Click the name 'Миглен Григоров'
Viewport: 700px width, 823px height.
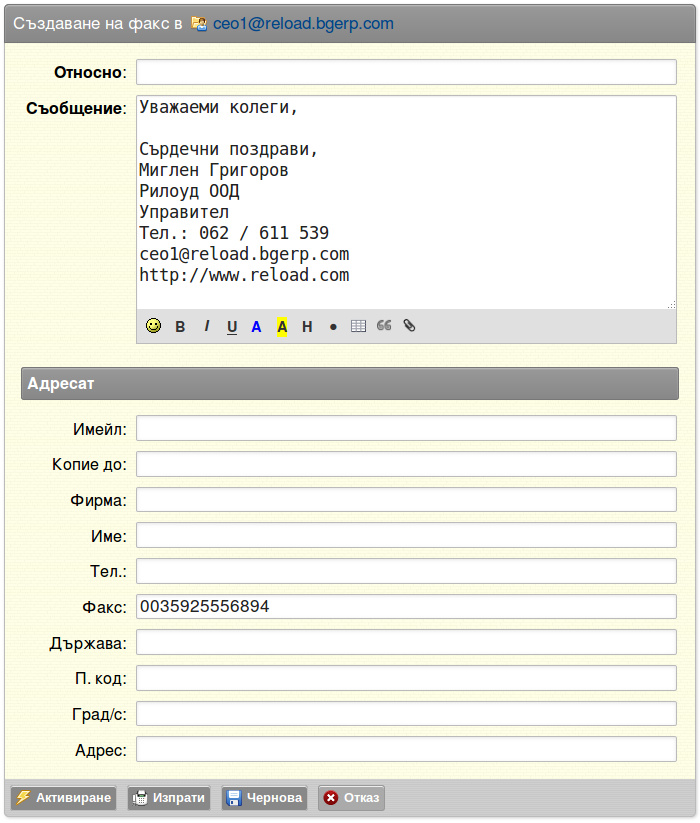pos(214,171)
